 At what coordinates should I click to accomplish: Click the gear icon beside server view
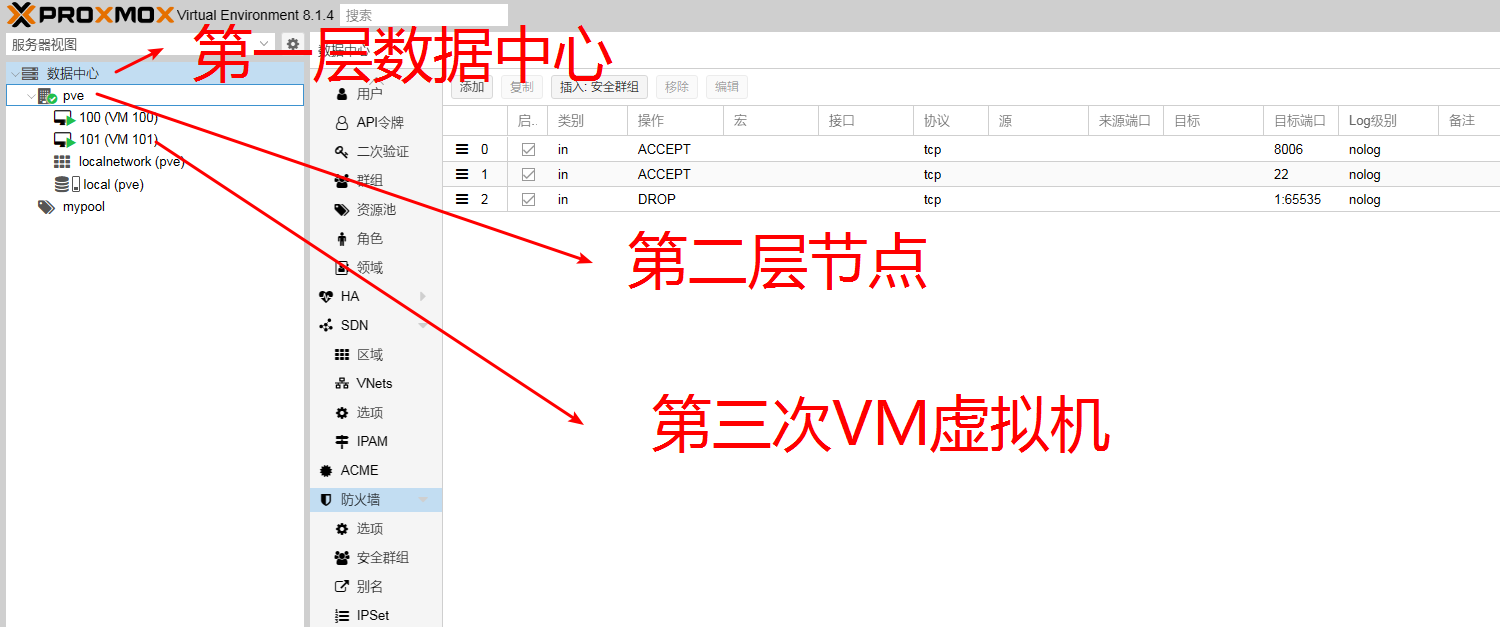[292, 44]
